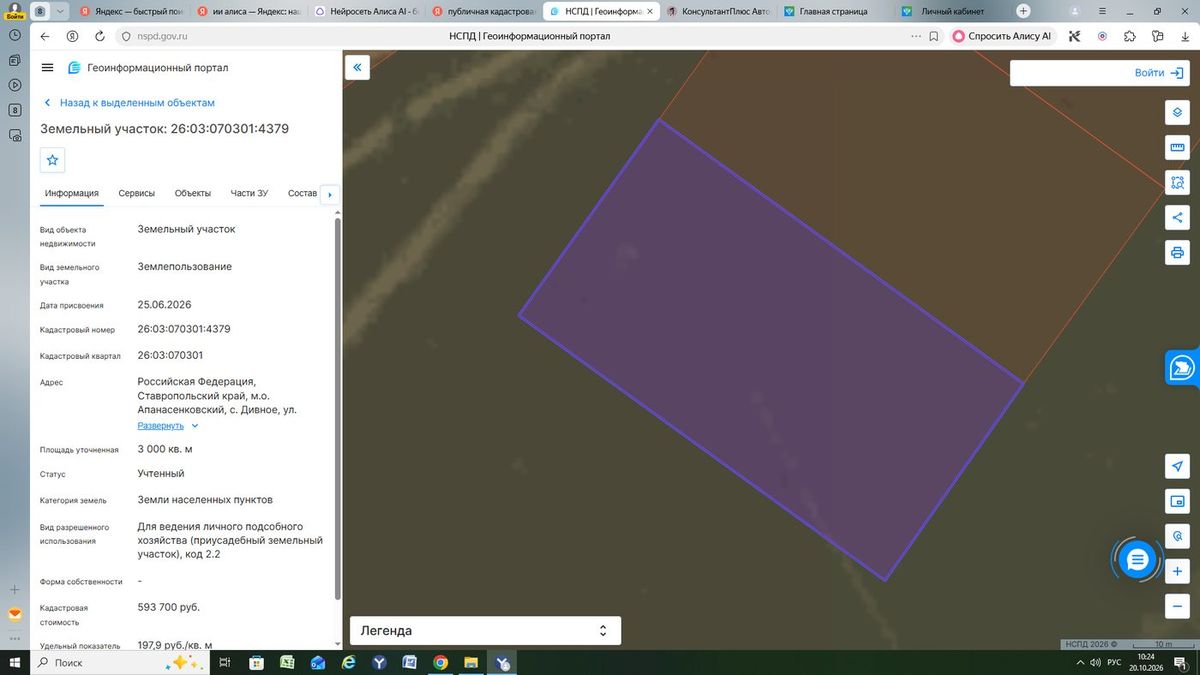
Task: Collapse the left information panel
Action: 357,67
